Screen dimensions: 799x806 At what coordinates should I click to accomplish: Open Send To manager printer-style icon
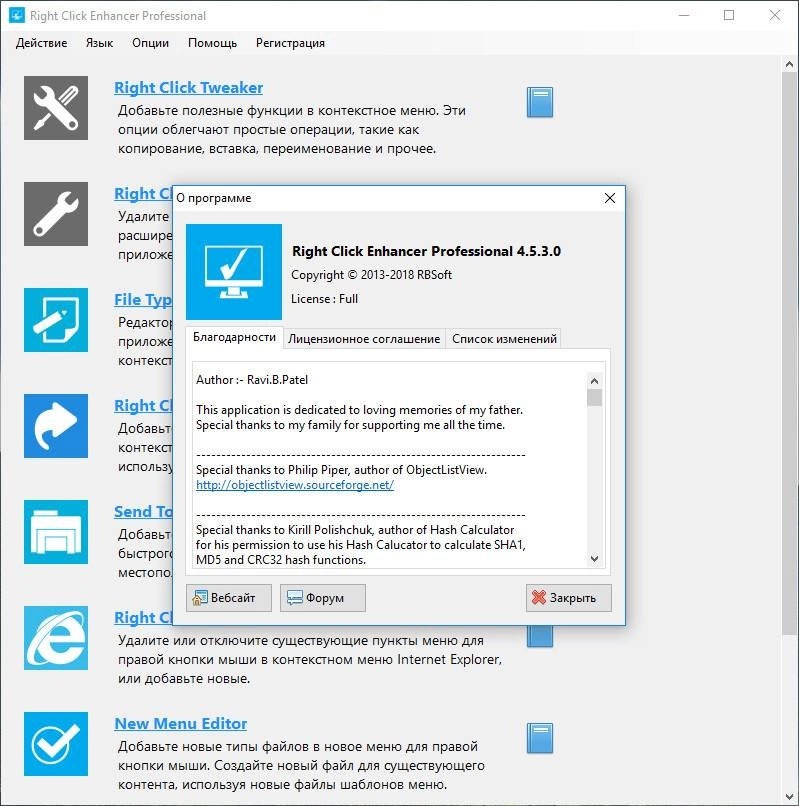click(56, 532)
